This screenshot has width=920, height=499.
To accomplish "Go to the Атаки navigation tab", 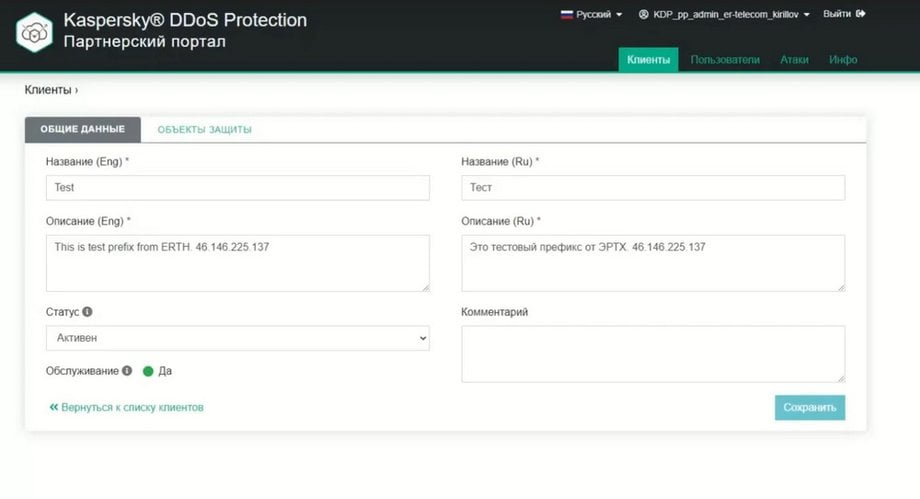I will (x=794, y=60).
